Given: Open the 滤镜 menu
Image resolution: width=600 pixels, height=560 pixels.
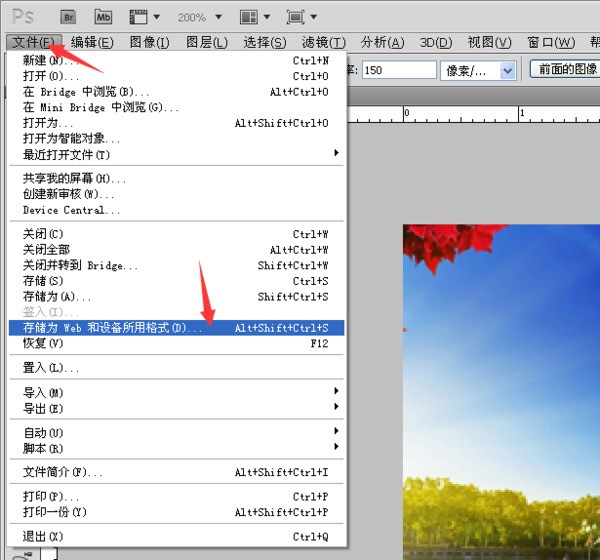Looking at the screenshot, I should pyautogui.click(x=323, y=42).
